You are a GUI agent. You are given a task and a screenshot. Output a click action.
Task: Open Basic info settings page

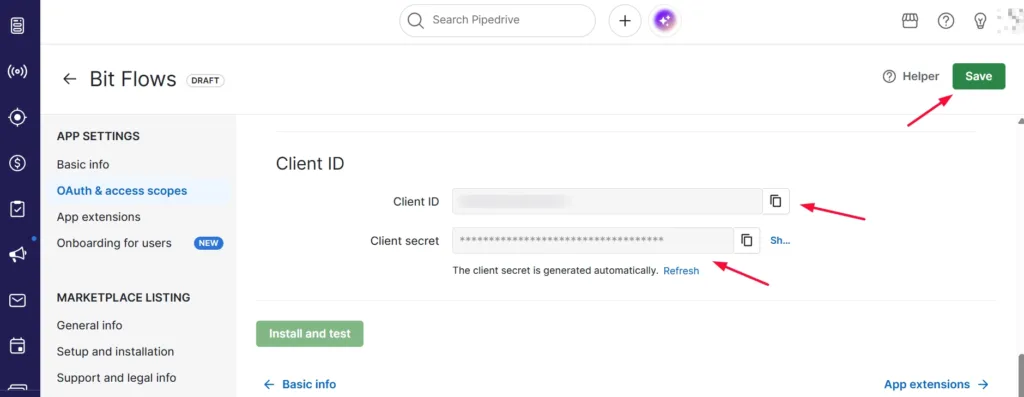click(x=83, y=165)
